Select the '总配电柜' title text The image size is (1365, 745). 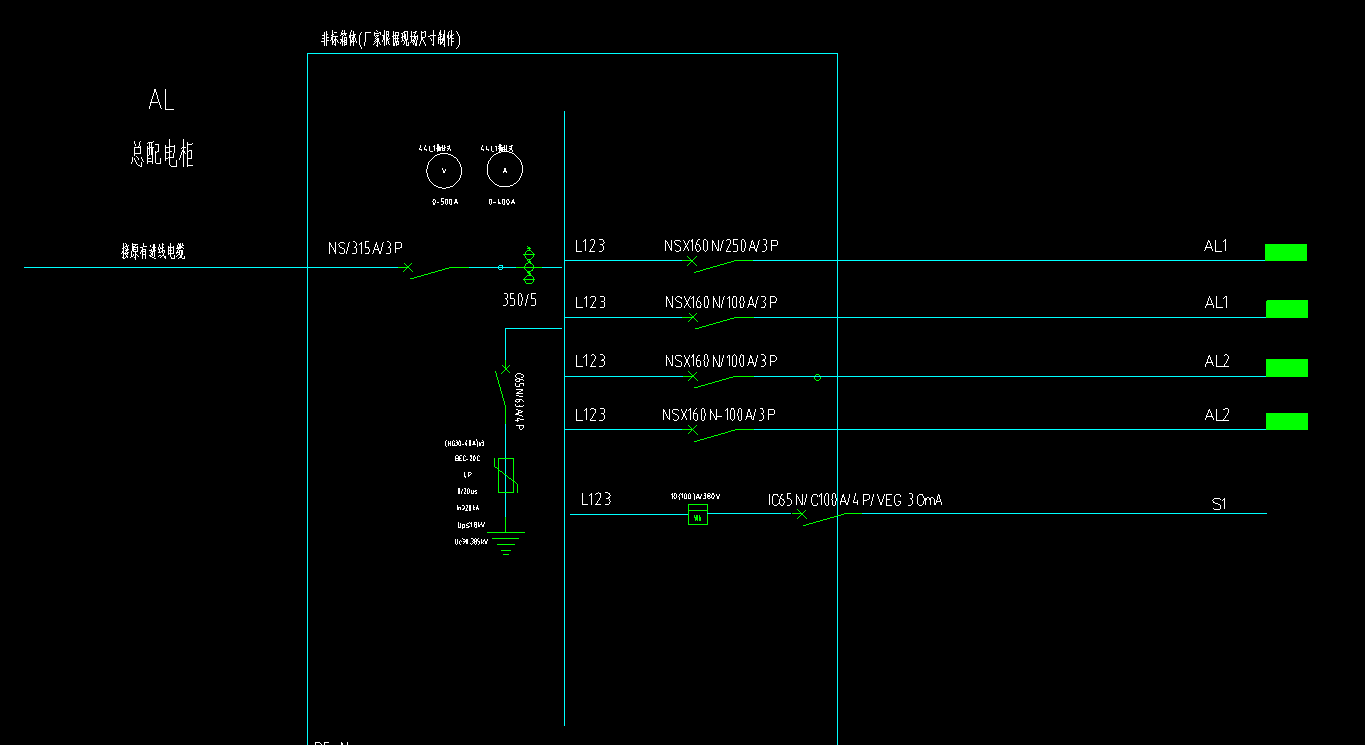click(x=162, y=154)
